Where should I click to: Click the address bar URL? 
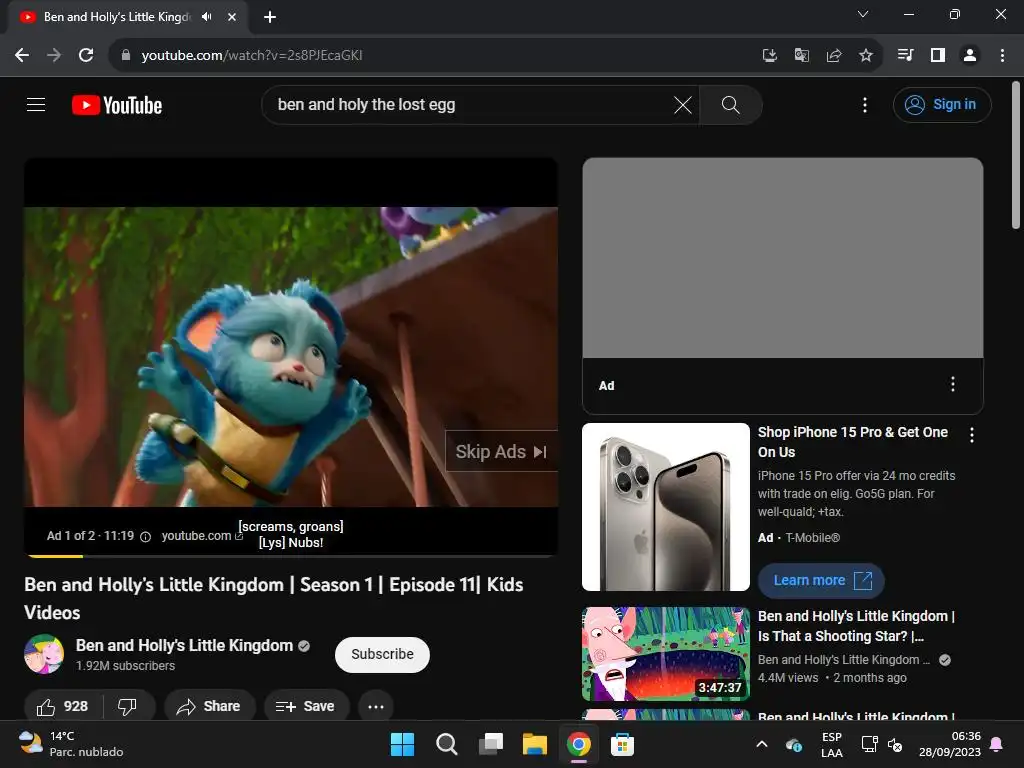(252, 56)
